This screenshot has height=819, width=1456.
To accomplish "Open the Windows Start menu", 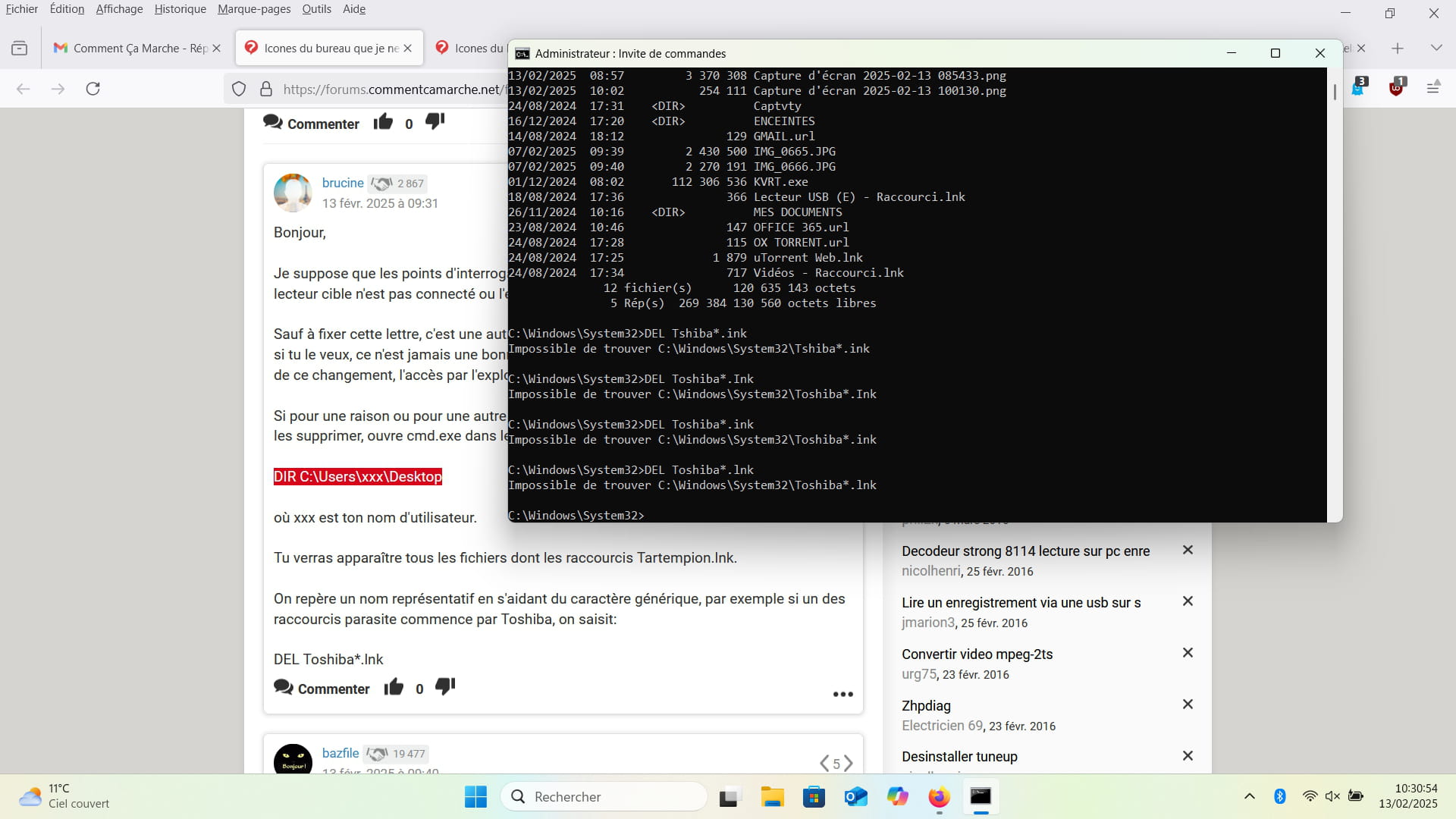I will (x=475, y=797).
